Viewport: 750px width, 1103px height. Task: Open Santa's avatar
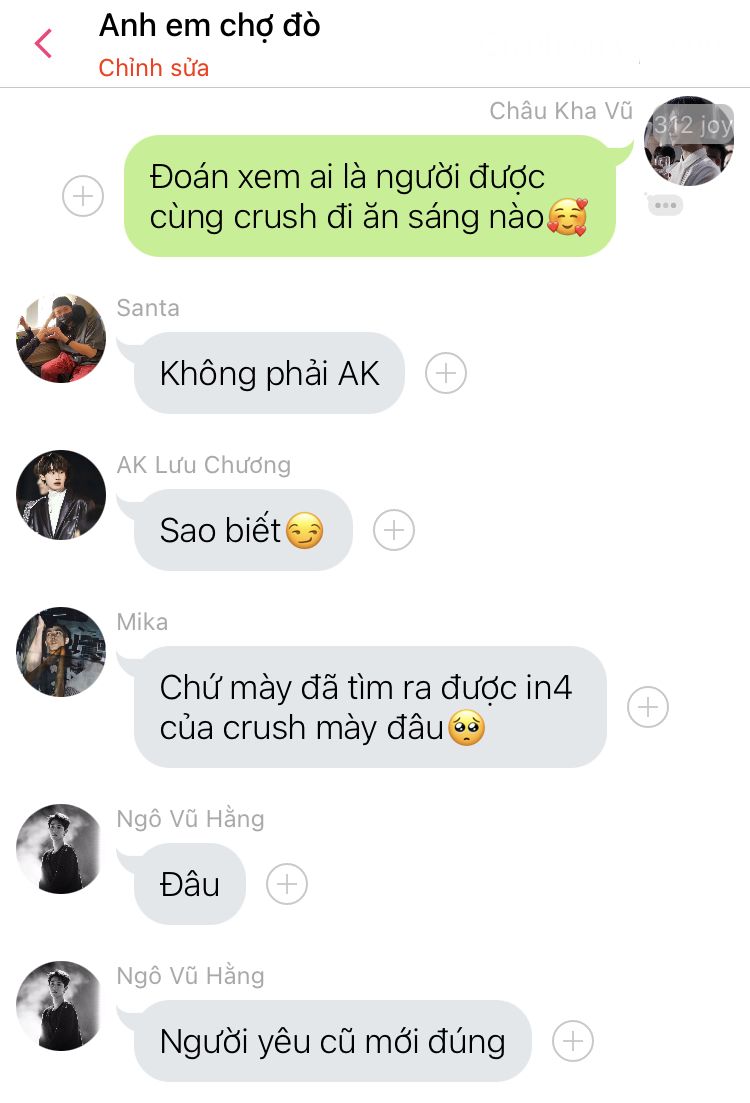pos(61,338)
